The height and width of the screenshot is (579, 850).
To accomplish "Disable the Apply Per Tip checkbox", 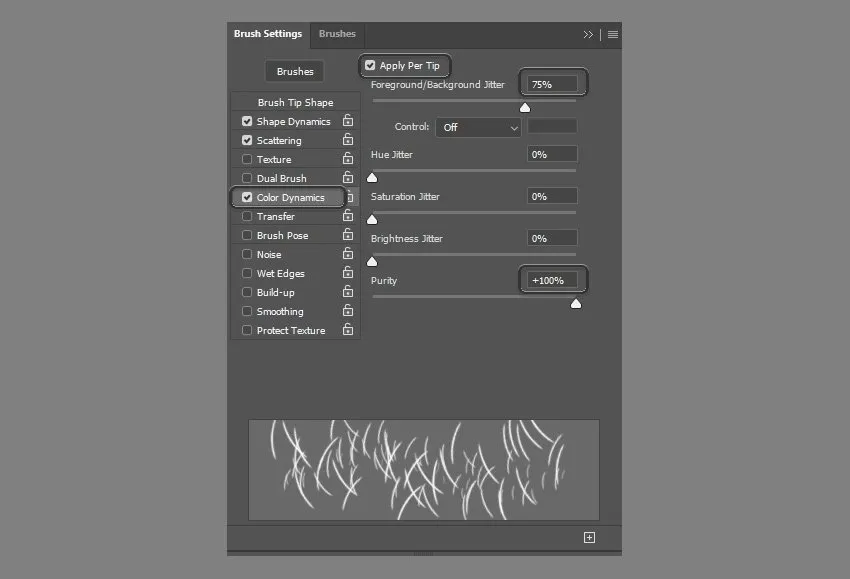I will pyautogui.click(x=370, y=66).
